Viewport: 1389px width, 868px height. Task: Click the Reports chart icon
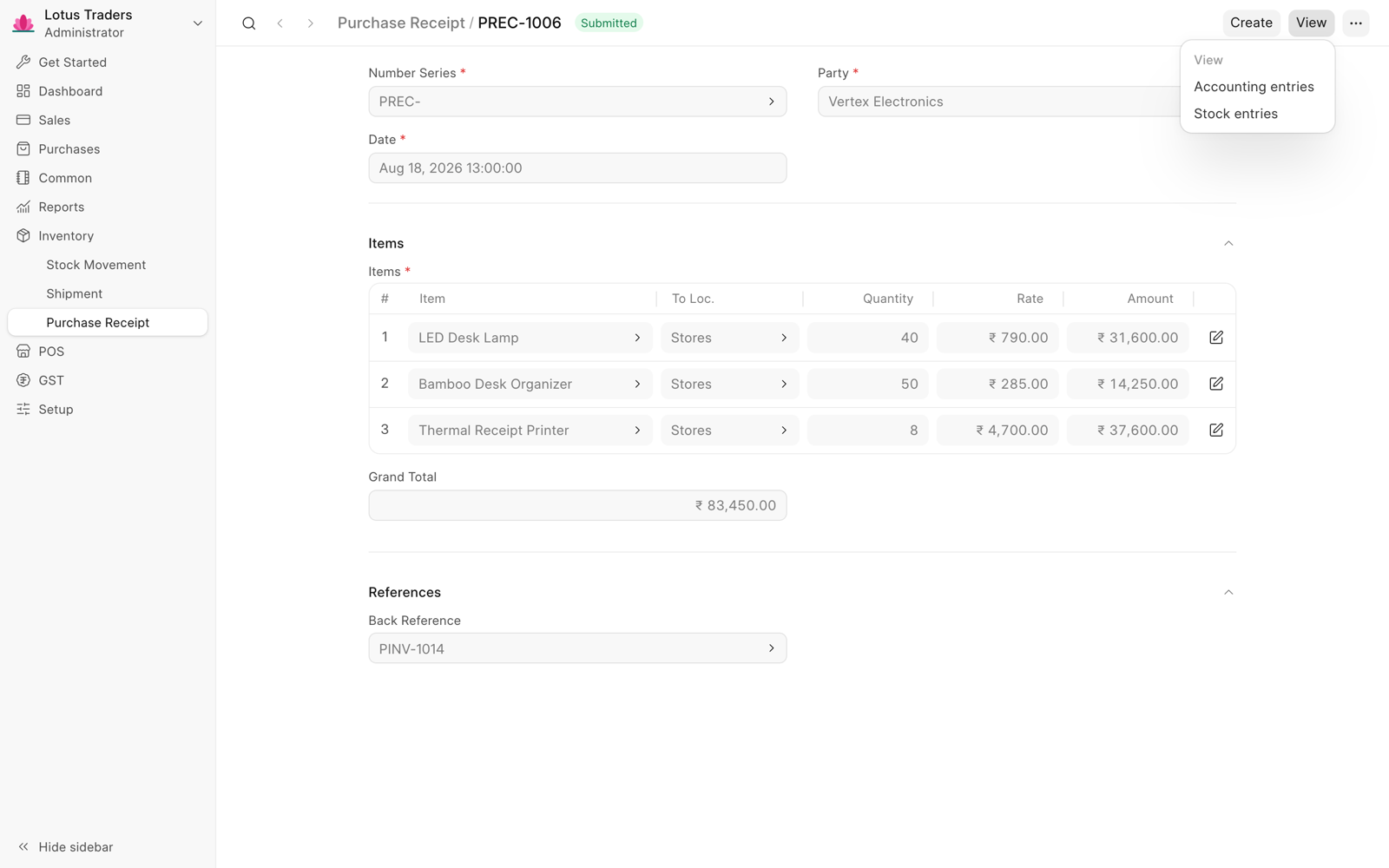(x=23, y=207)
